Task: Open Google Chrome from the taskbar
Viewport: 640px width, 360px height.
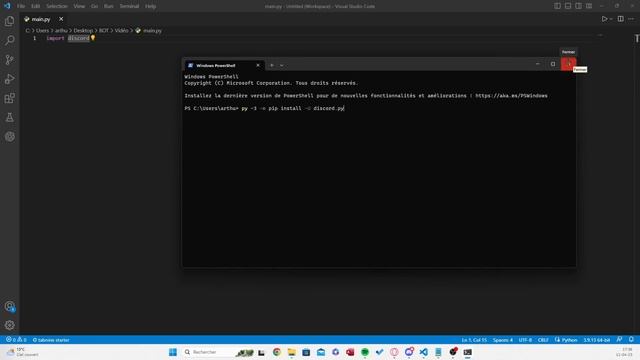Action: [277, 352]
